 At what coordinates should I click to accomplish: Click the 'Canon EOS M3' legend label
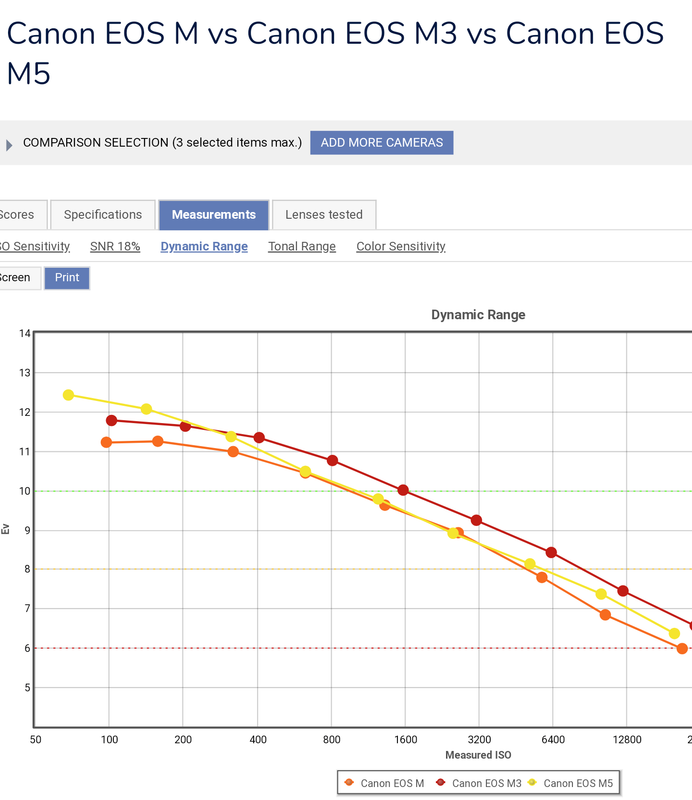coord(486,783)
